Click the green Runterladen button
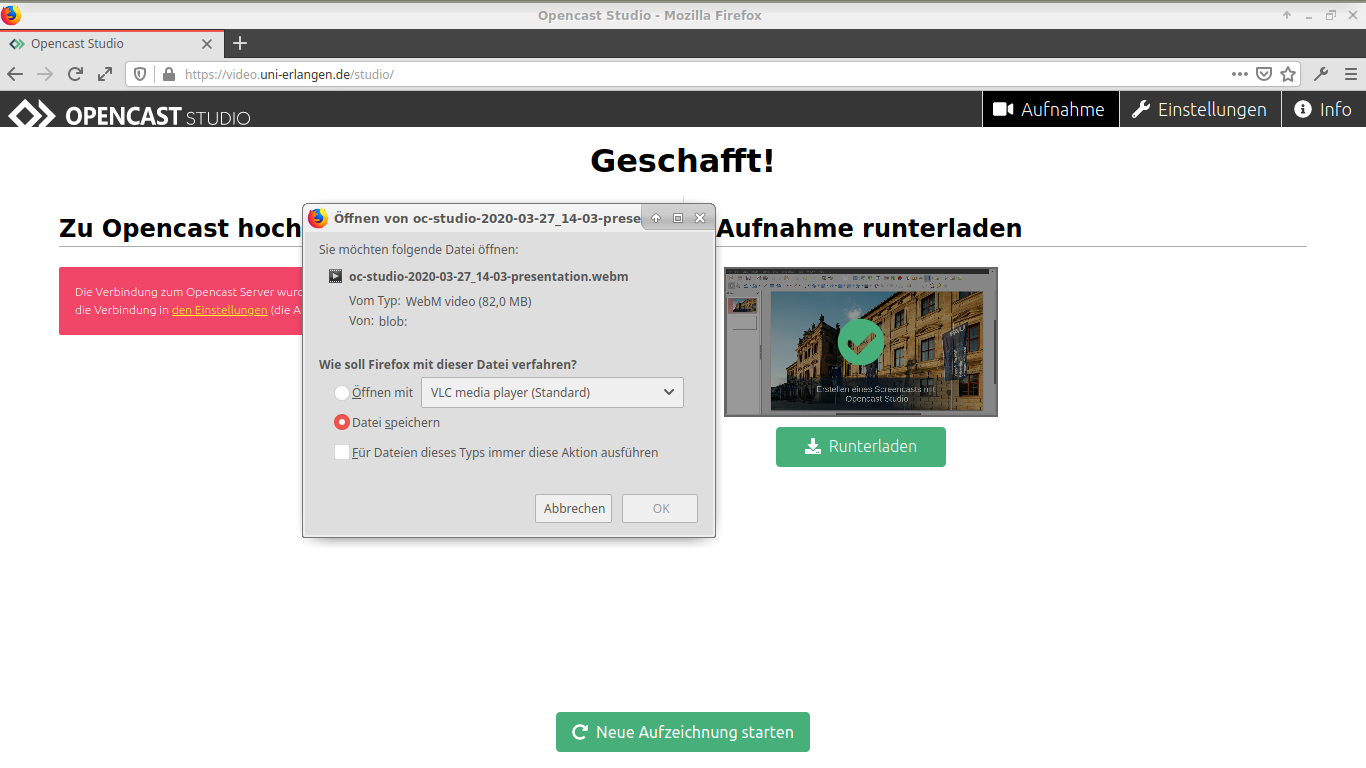1366x768 pixels. 860,446
